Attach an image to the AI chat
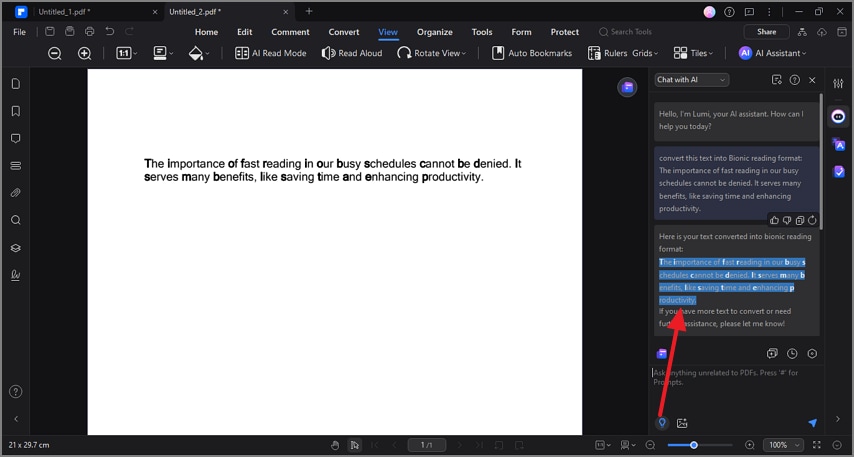854x457 pixels. [x=682, y=423]
